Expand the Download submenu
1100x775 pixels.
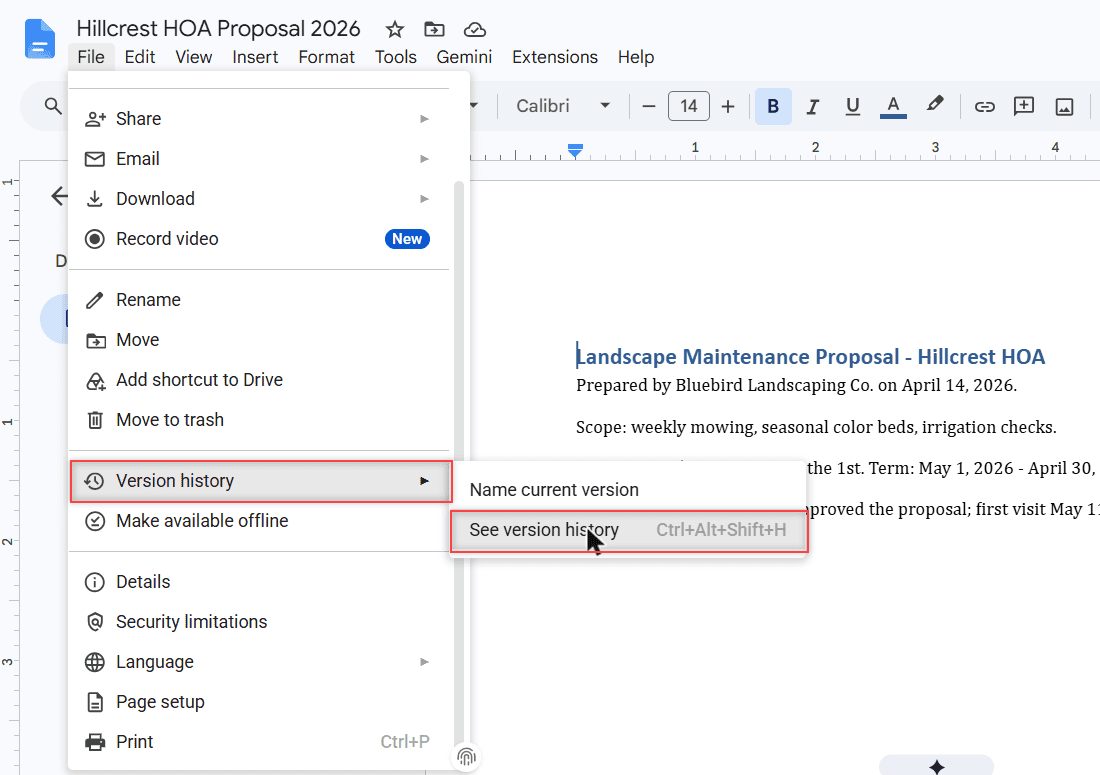pyautogui.click(x=260, y=198)
